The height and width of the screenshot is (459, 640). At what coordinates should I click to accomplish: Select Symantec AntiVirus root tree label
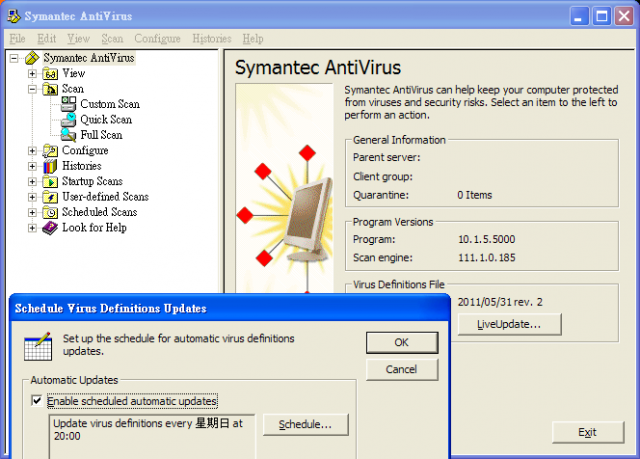(x=89, y=58)
